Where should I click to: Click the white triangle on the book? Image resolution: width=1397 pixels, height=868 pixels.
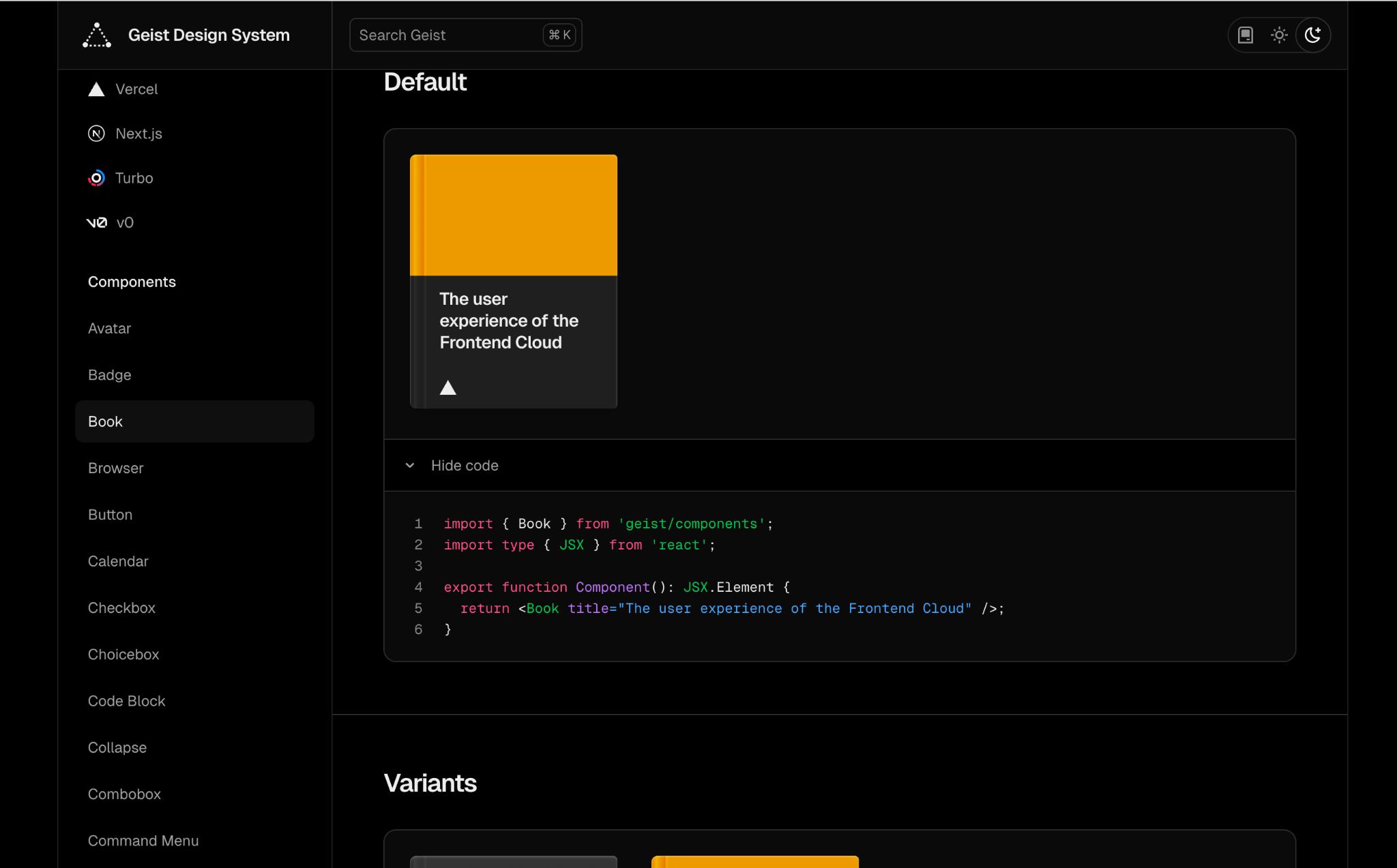point(448,388)
